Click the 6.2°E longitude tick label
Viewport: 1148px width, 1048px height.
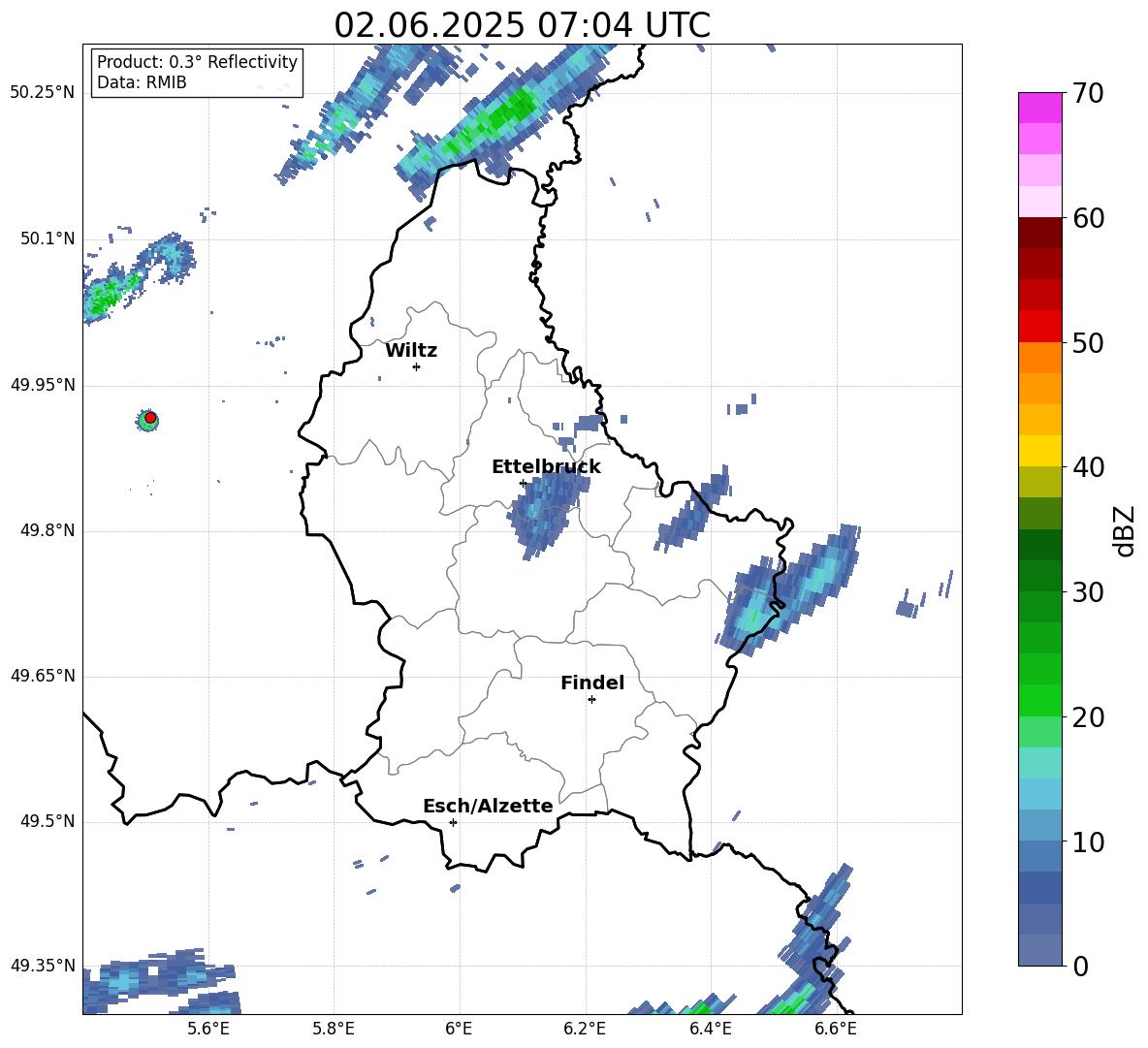tap(585, 1029)
